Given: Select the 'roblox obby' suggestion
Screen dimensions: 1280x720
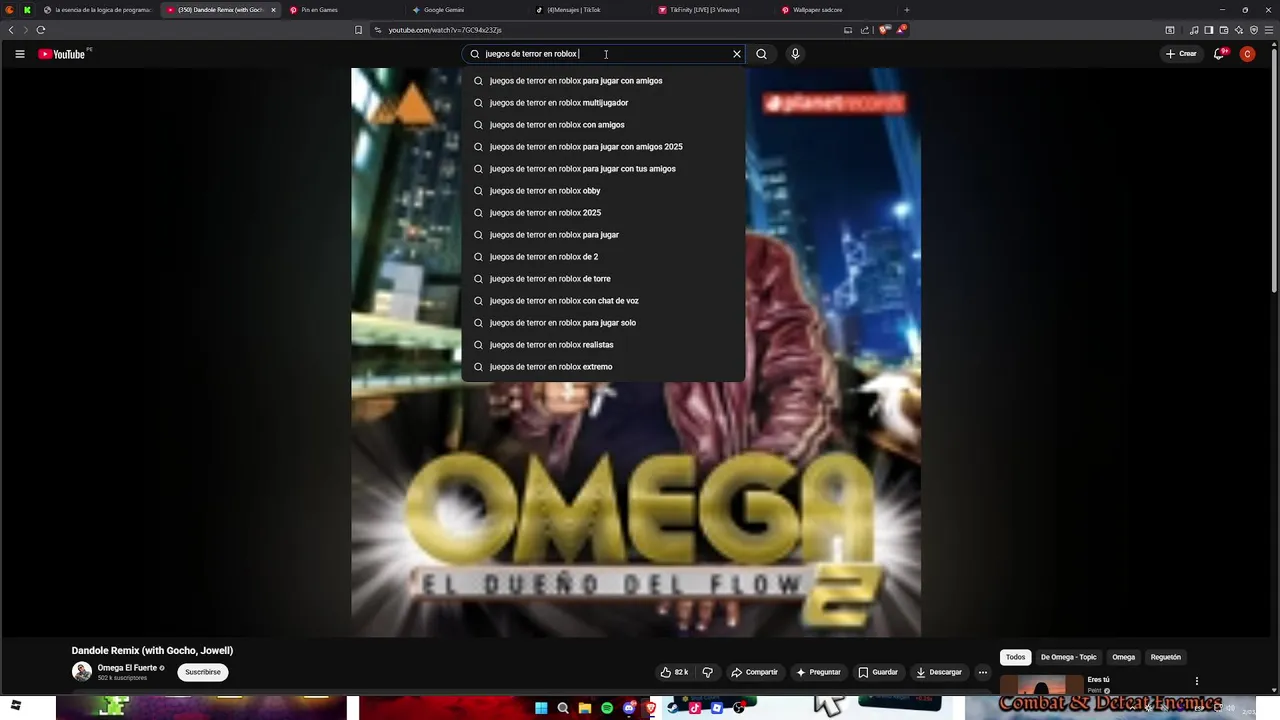Looking at the screenshot, I should pyautogui.click(x=603, y=191).
